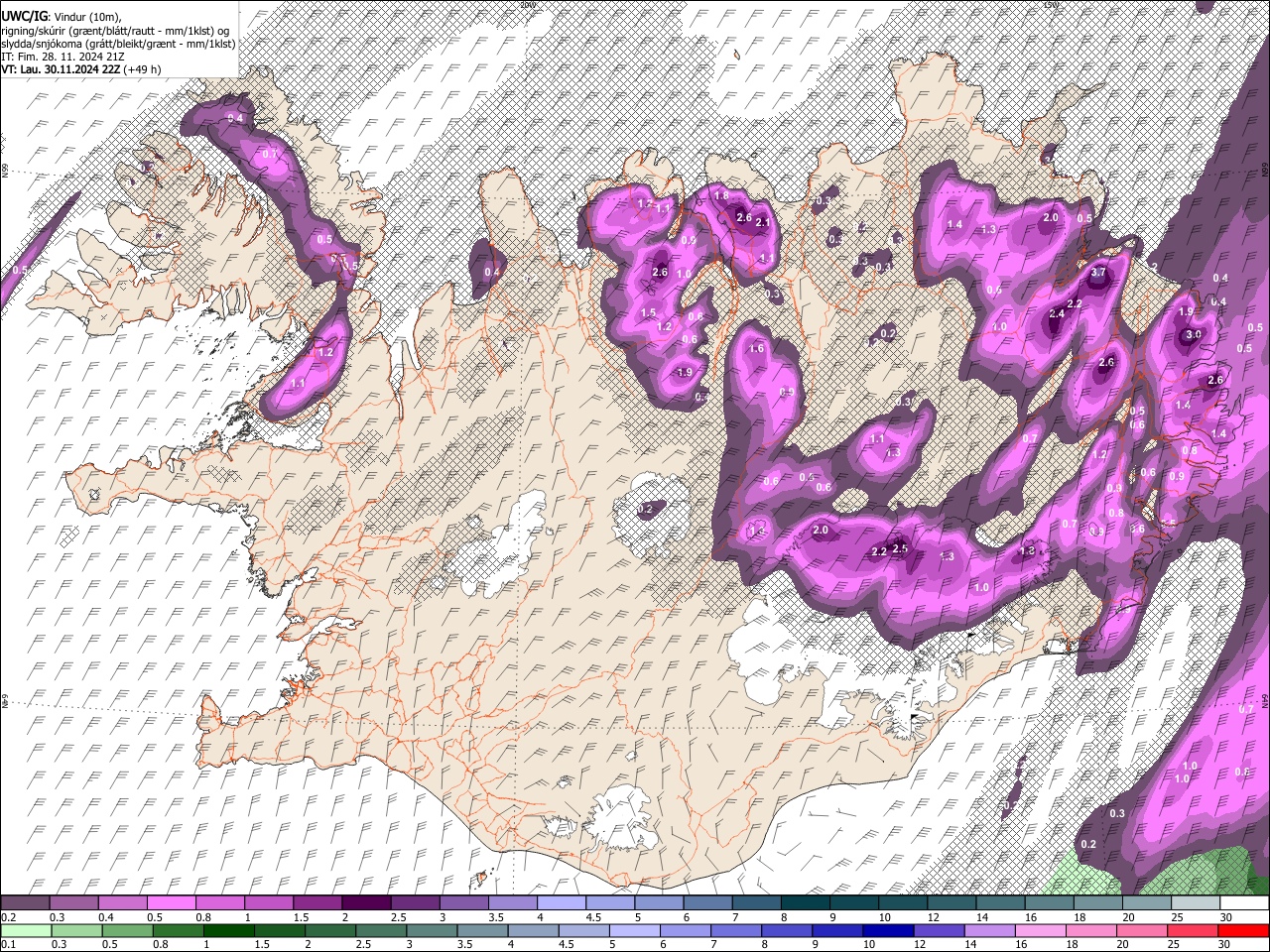Click top legend swatch between 20 and 25
Screen dimensions: 1270x952
click(x=1146, y=903)
